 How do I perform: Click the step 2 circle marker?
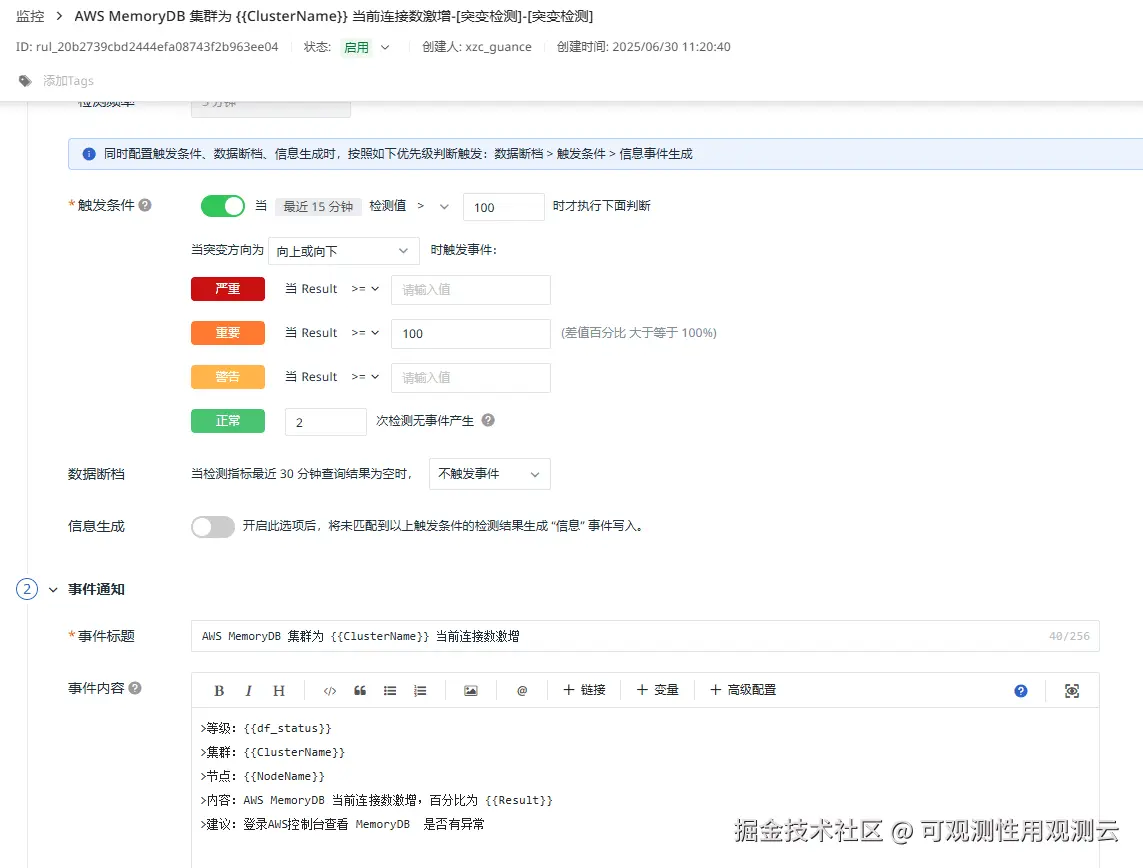click(27, 589)
